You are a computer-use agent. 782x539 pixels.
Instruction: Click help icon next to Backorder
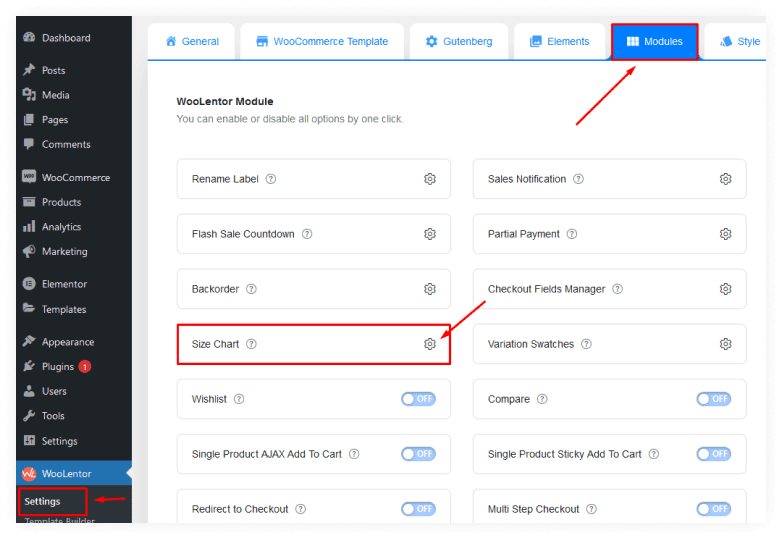(251, 289)
